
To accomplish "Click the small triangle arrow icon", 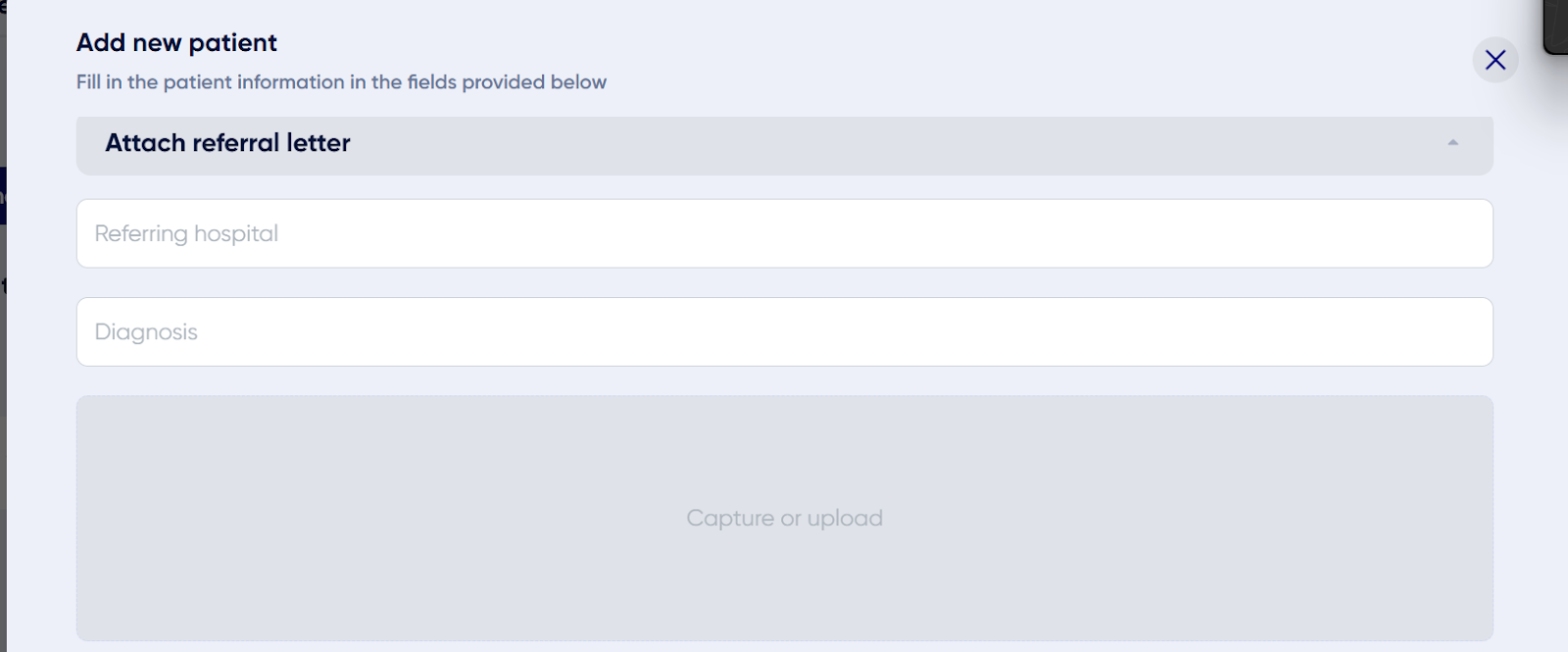I will point(1453,143).
